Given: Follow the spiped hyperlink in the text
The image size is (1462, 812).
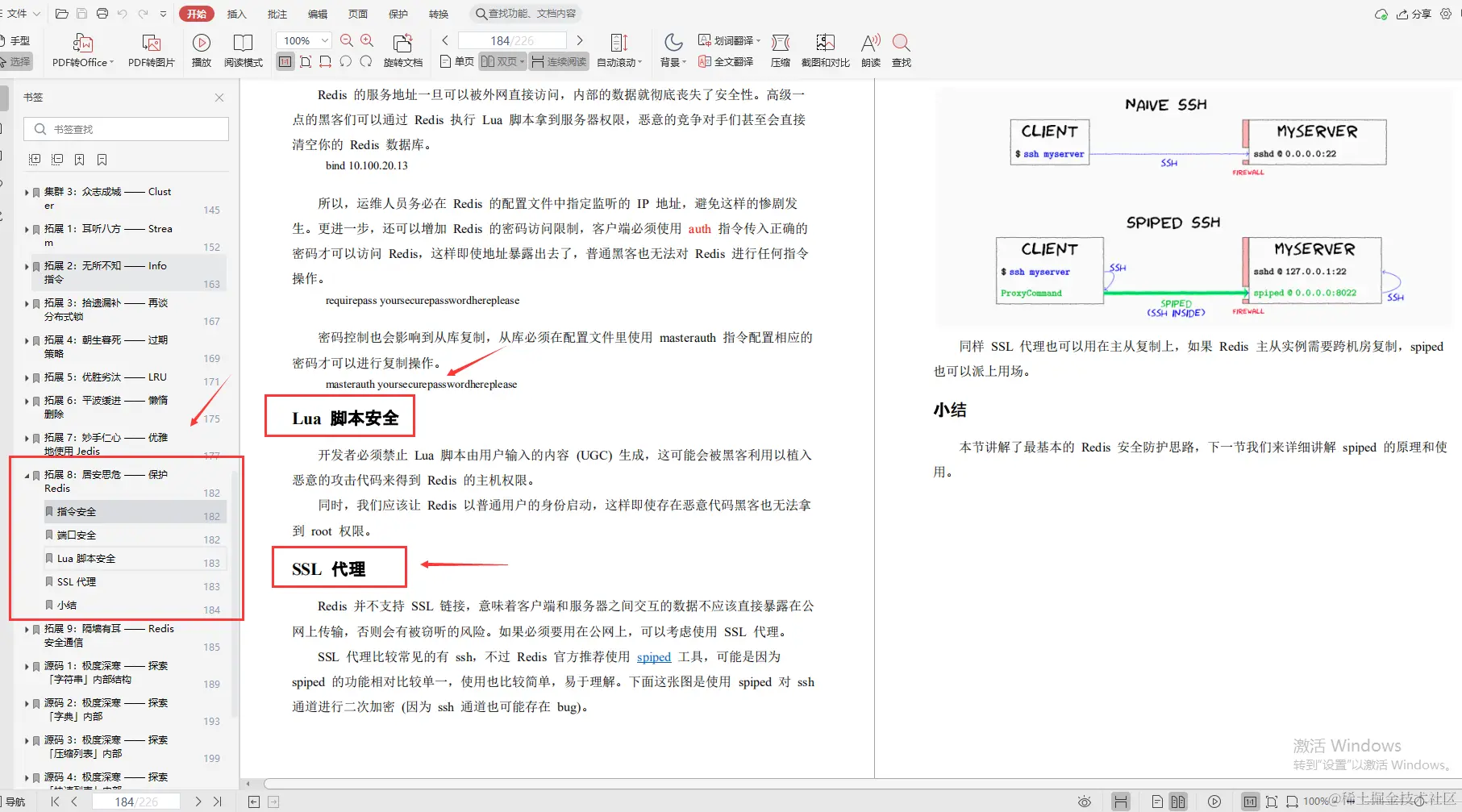Looking at the screenshot, I should click(x=653, y=657).
